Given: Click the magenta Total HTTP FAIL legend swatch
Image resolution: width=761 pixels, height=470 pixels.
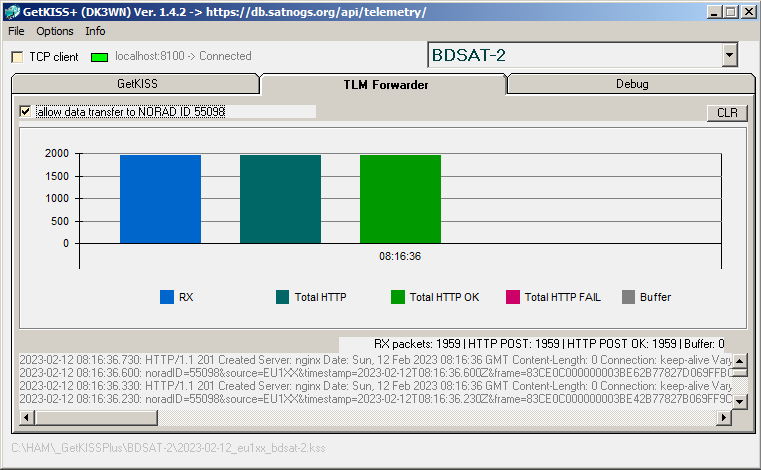Looking at the screenshot, I should [513, 297].
